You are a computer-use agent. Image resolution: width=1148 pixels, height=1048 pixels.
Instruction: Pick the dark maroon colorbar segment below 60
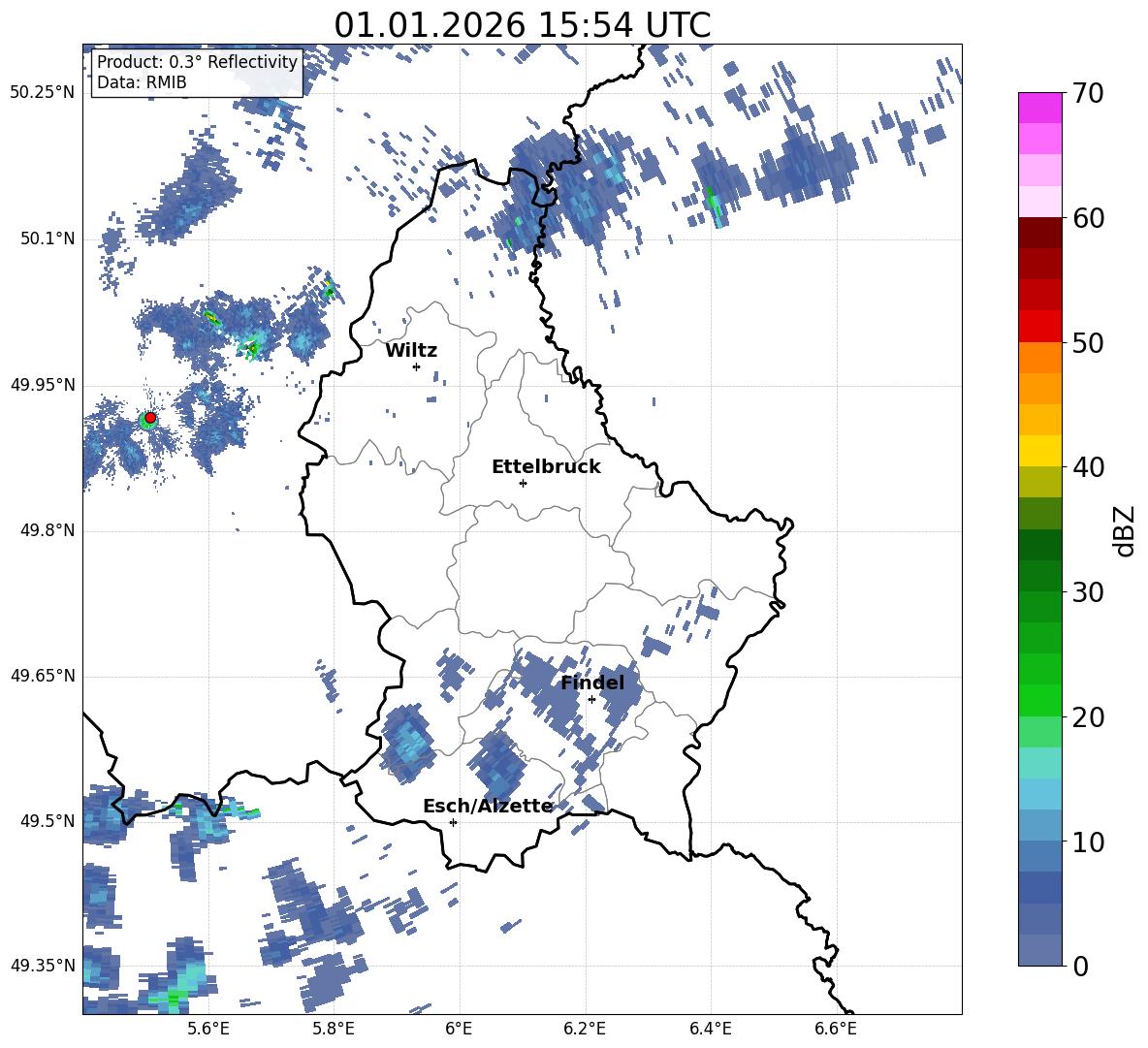(1039, 233)
